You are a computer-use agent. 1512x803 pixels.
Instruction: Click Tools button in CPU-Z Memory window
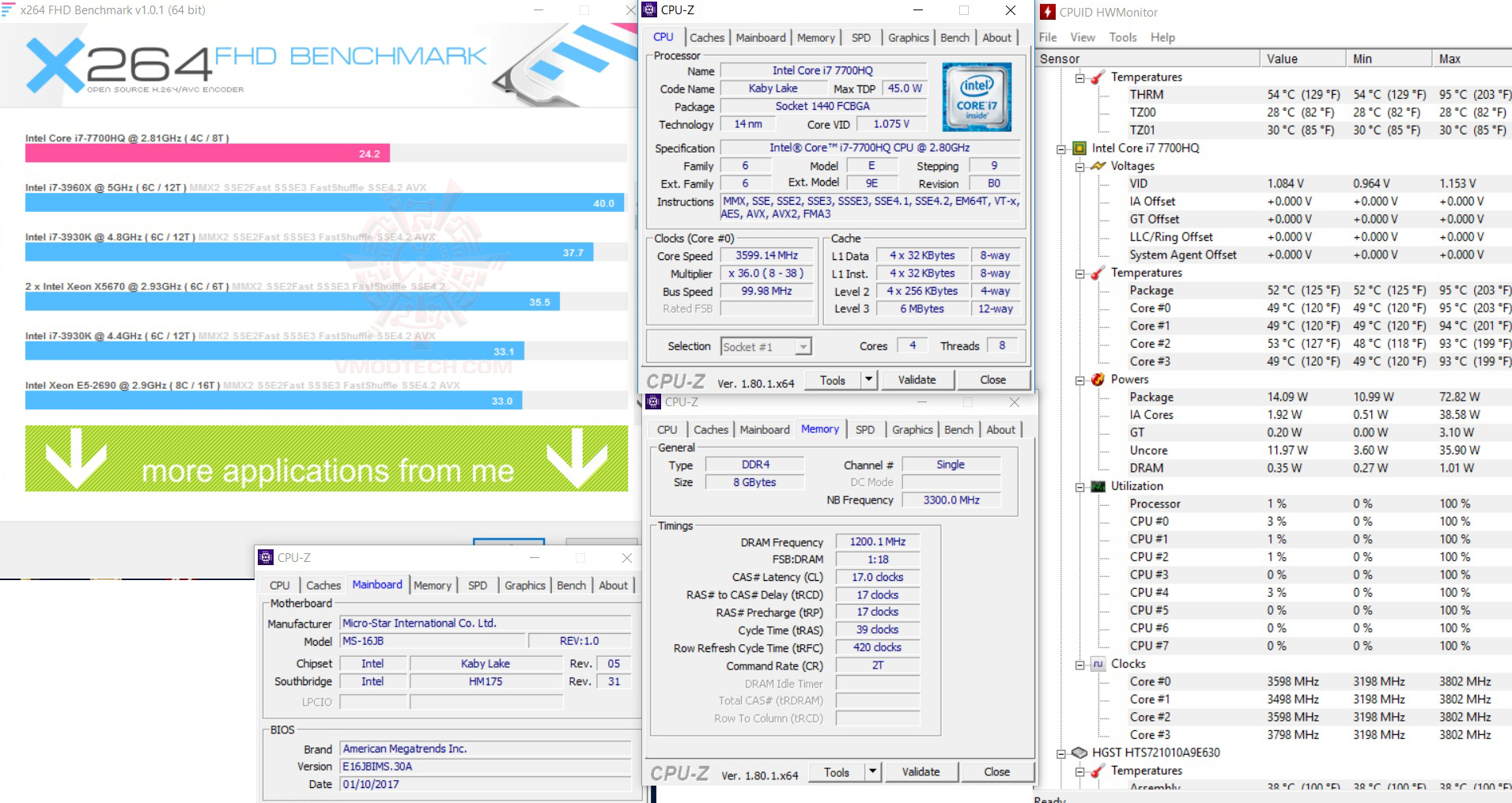[837, 772]
